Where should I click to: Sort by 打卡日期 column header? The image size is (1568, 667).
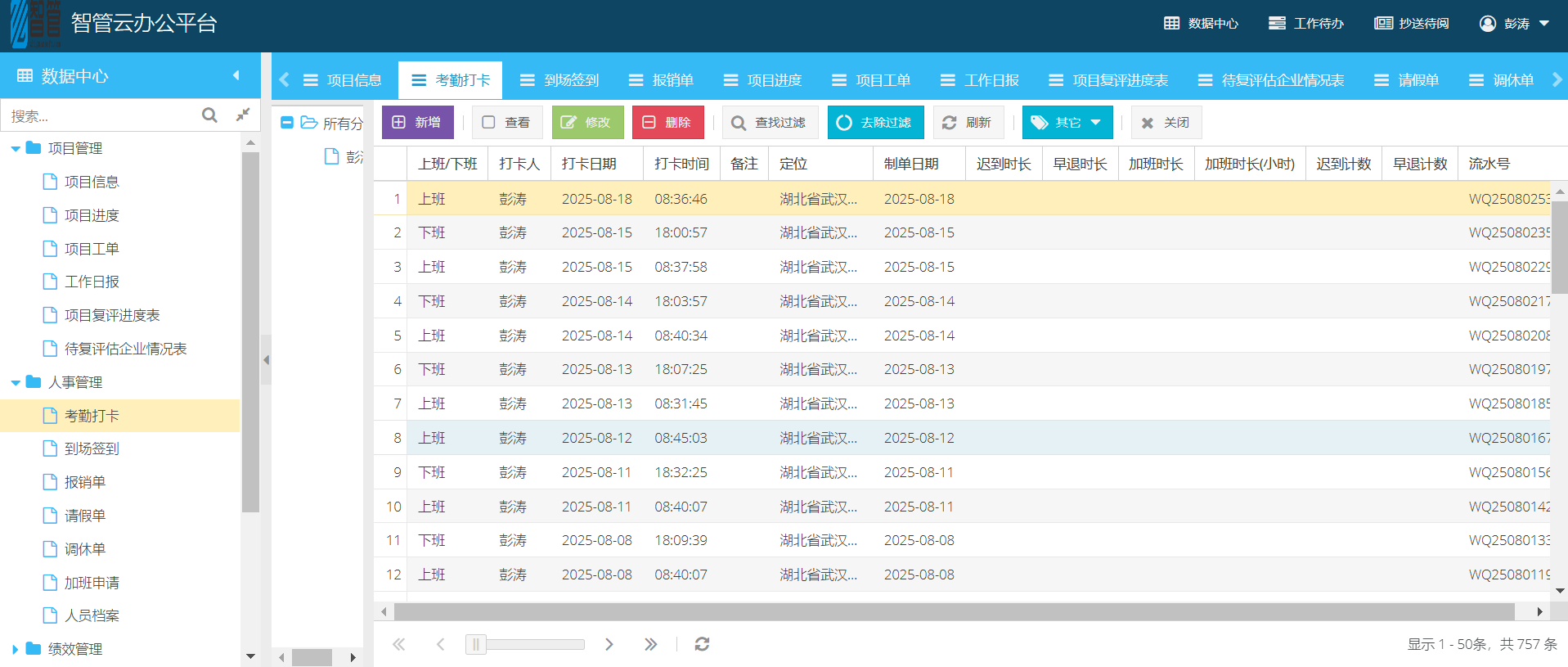(596, 164)
